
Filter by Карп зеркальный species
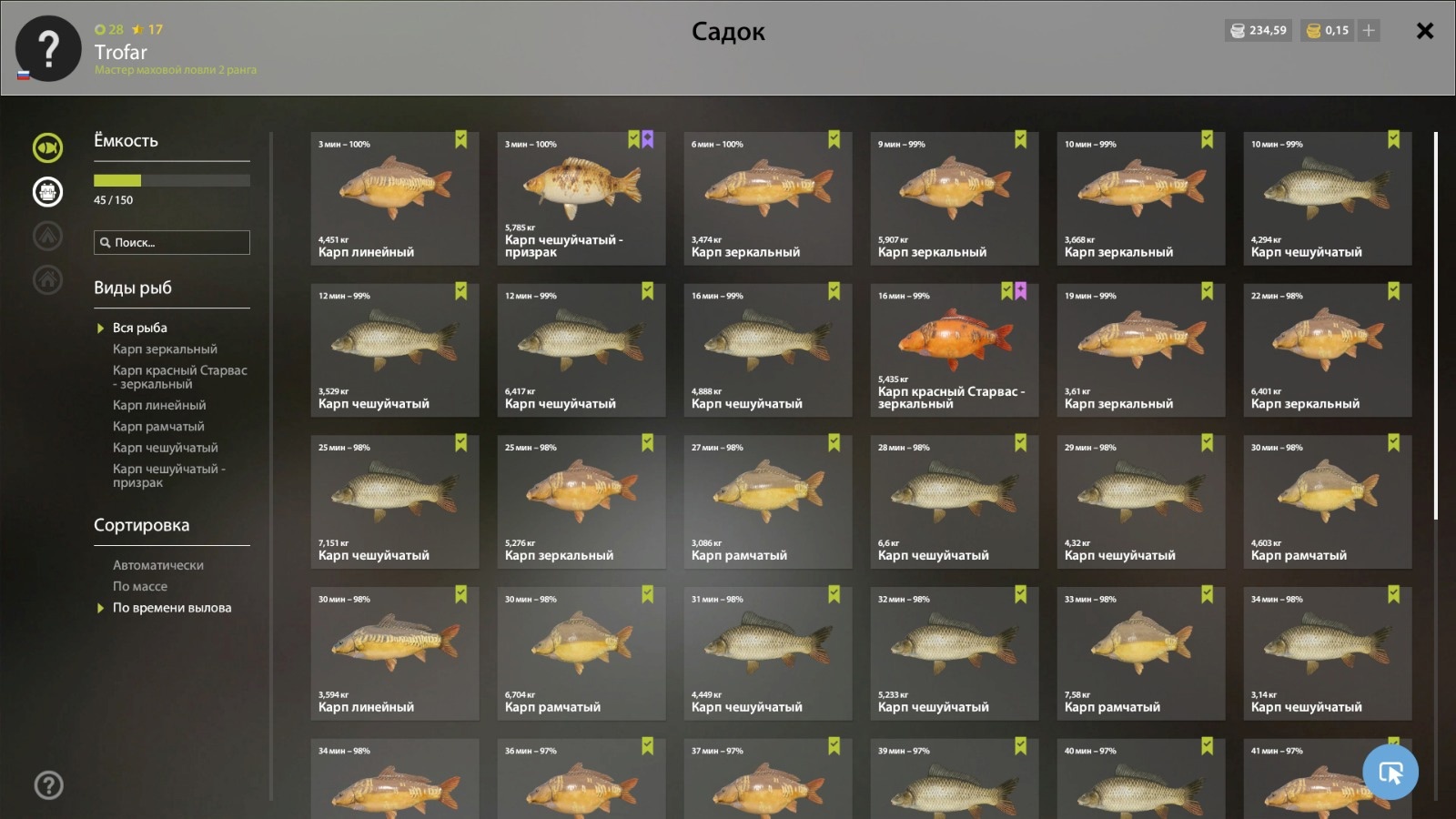tap(165, 349)
